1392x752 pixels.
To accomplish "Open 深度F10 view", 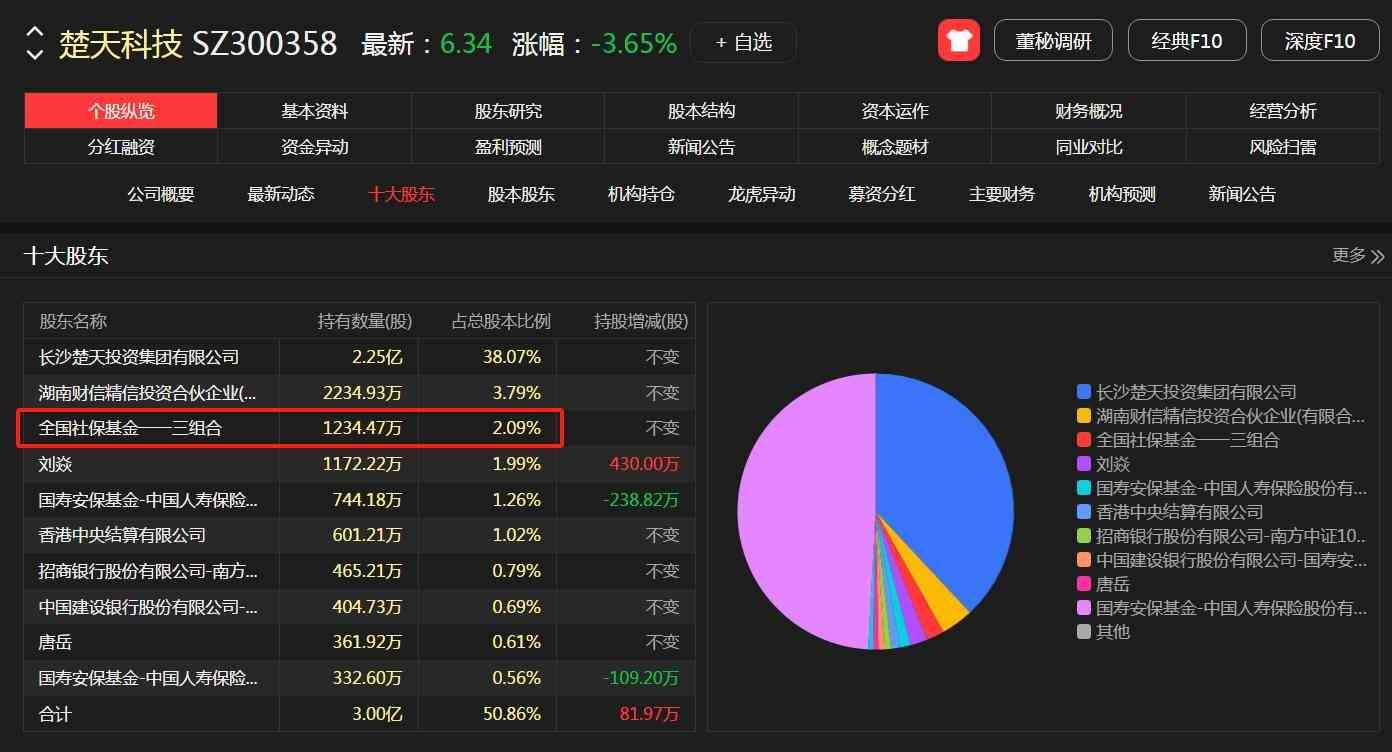I will coord(1320,41).
